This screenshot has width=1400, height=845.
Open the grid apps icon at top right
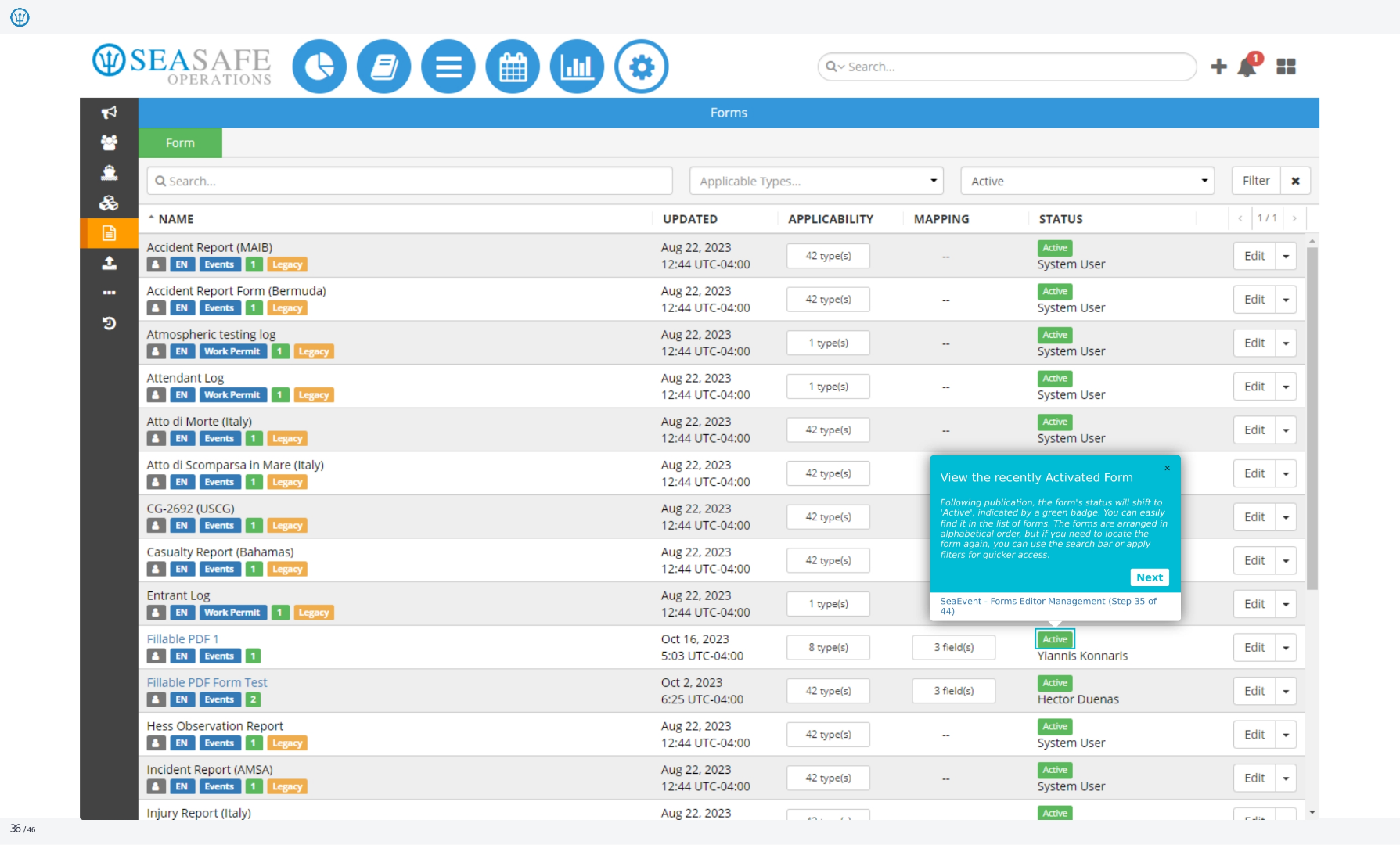click(1286, 67)
